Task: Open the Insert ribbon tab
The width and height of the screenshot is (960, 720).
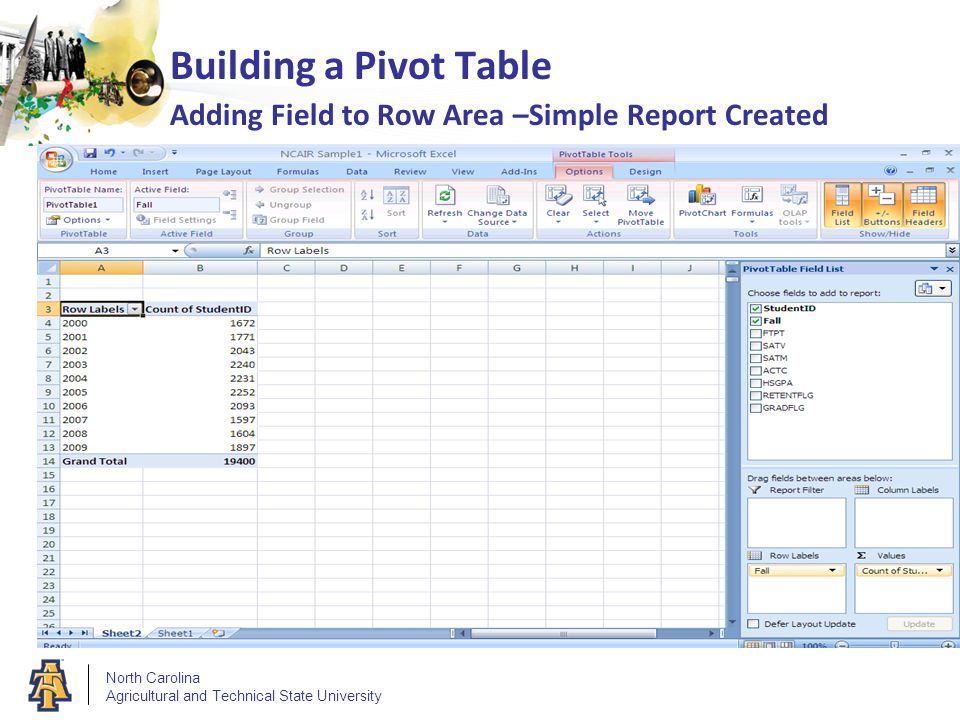Action: pyautogui.click(x=155, y=172)
